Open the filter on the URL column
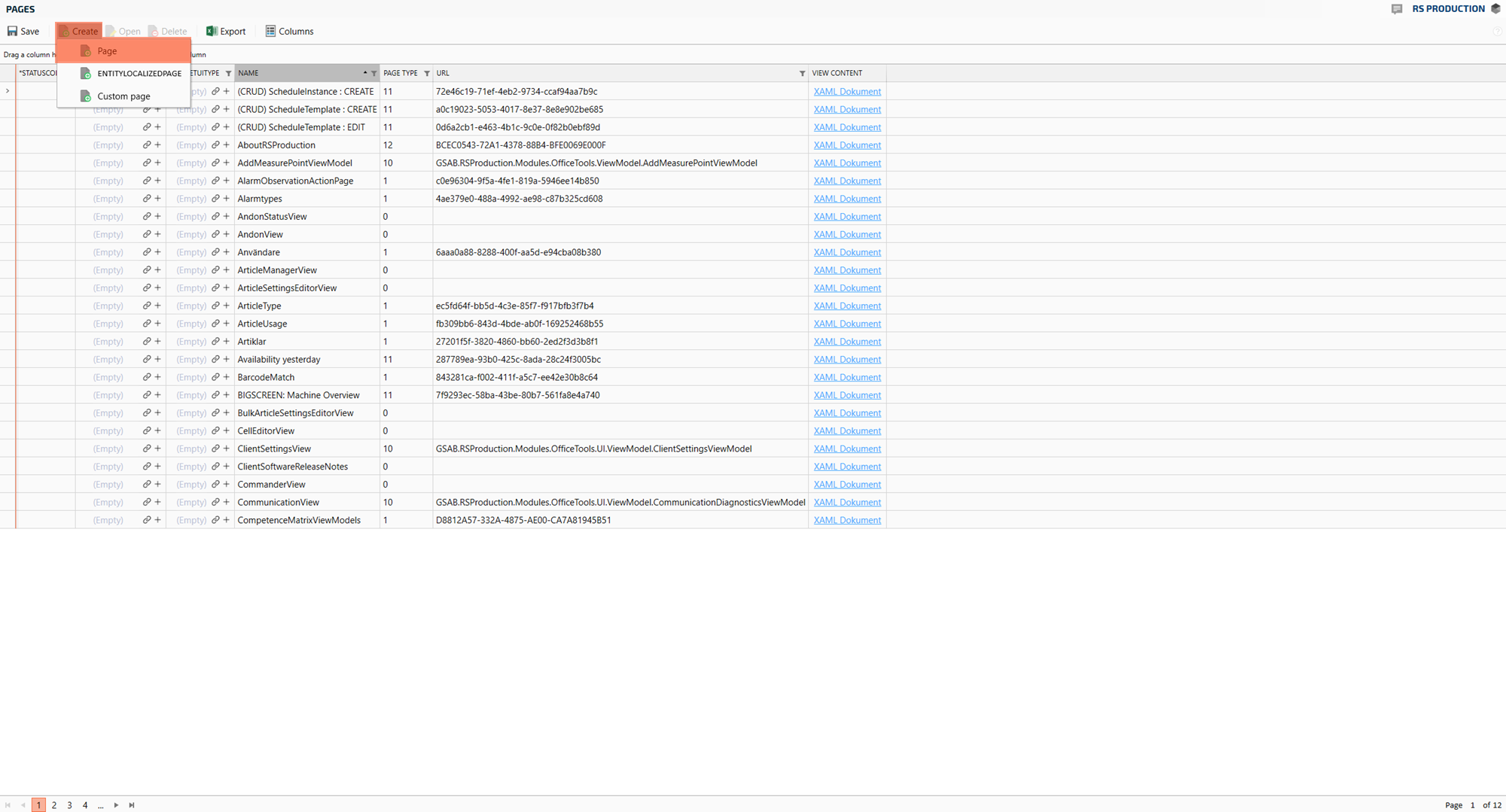This screenshot has width=1506, height=812. click(802, 74)
